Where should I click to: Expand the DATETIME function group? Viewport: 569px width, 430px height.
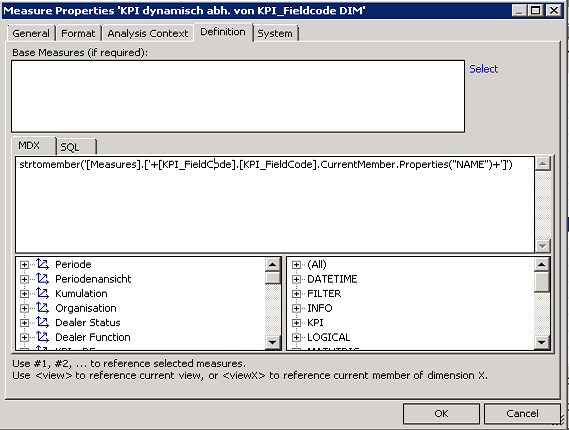click(296, 279)
